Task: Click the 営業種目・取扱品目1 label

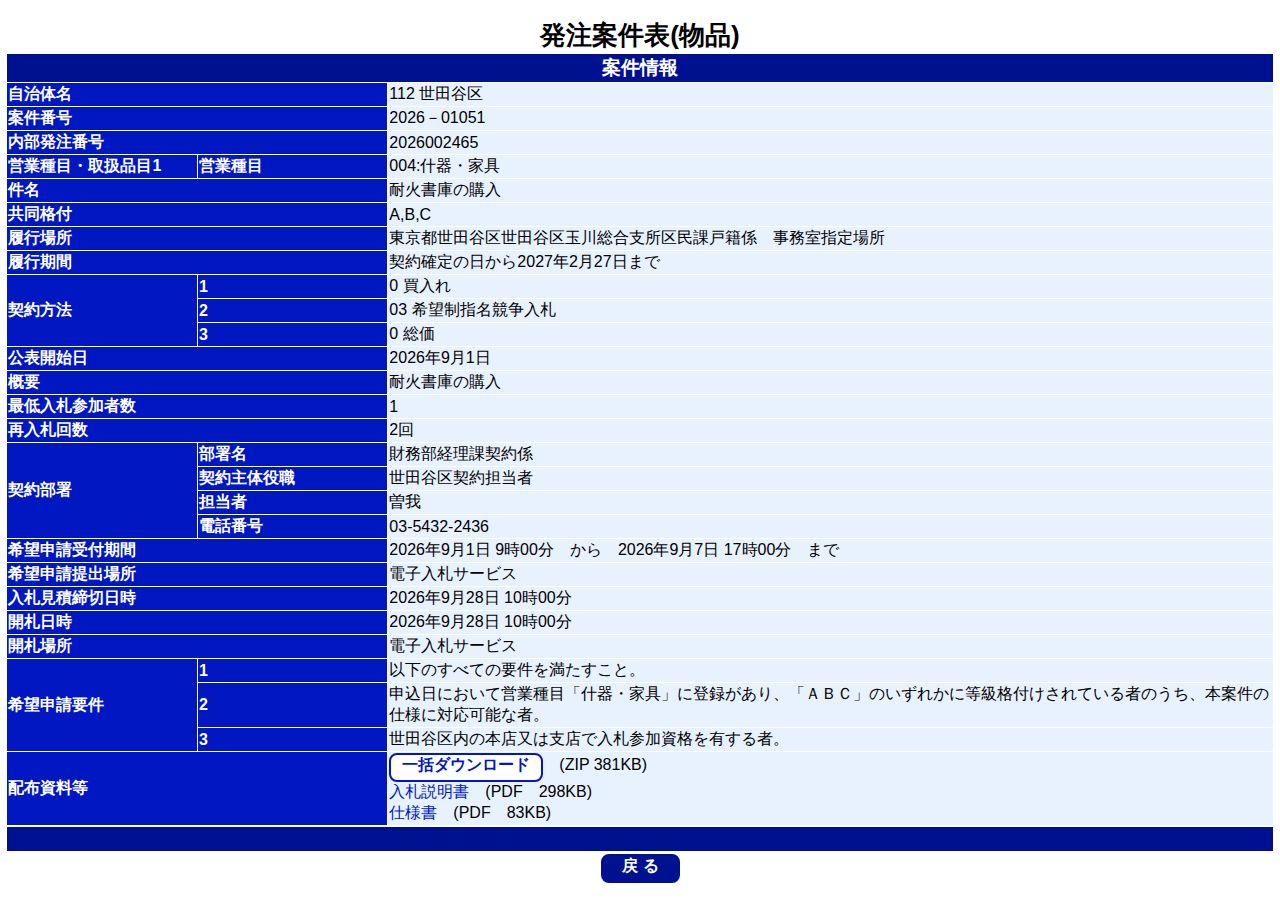Action: [x=85, y=166]
